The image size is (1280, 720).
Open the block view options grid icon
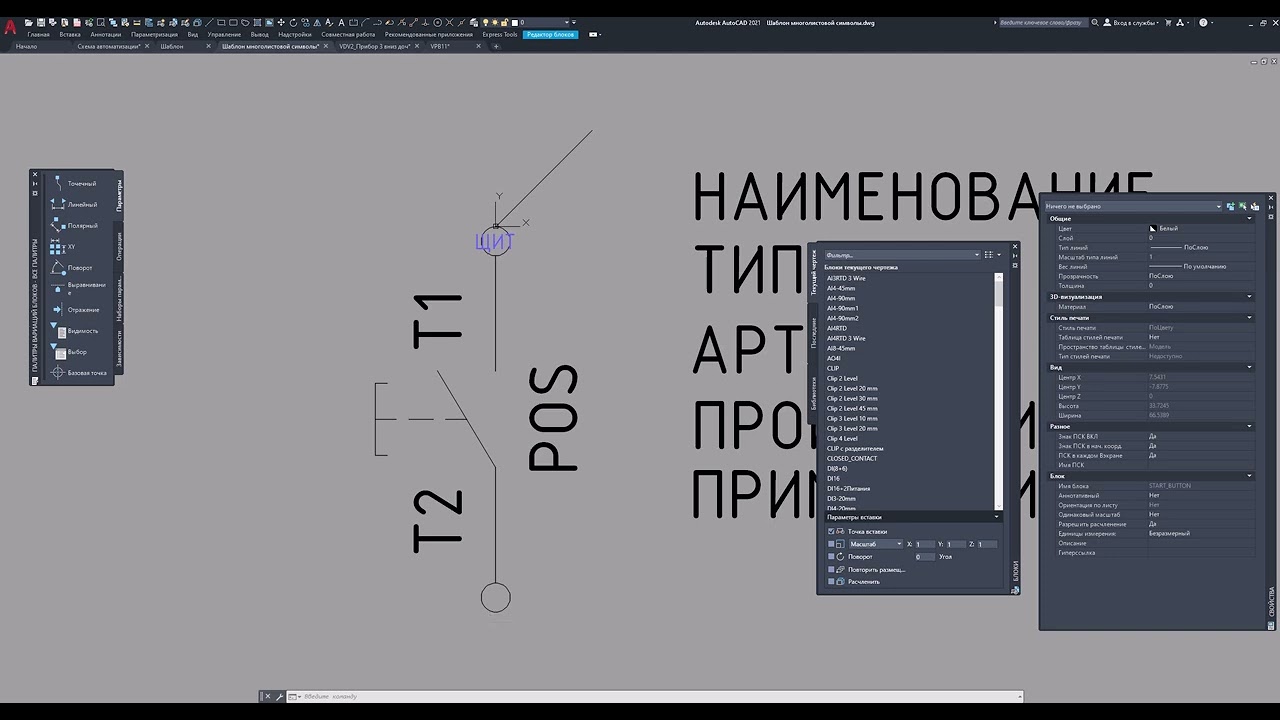point(988,255)
